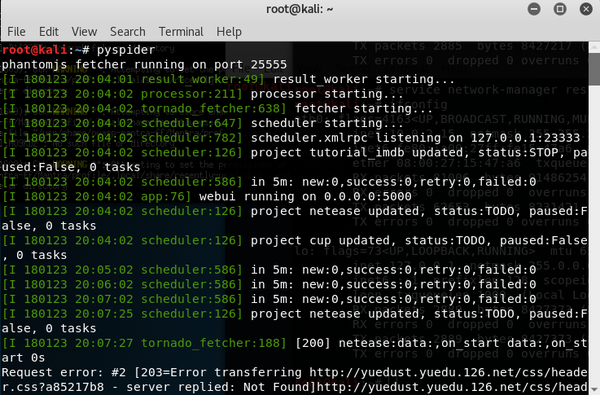Screen dimensions: 600x395
Task: Click 'scheduler.xmlrpc listening on 127.0.0.1:23333' line
Action: (x=291, y=138)
